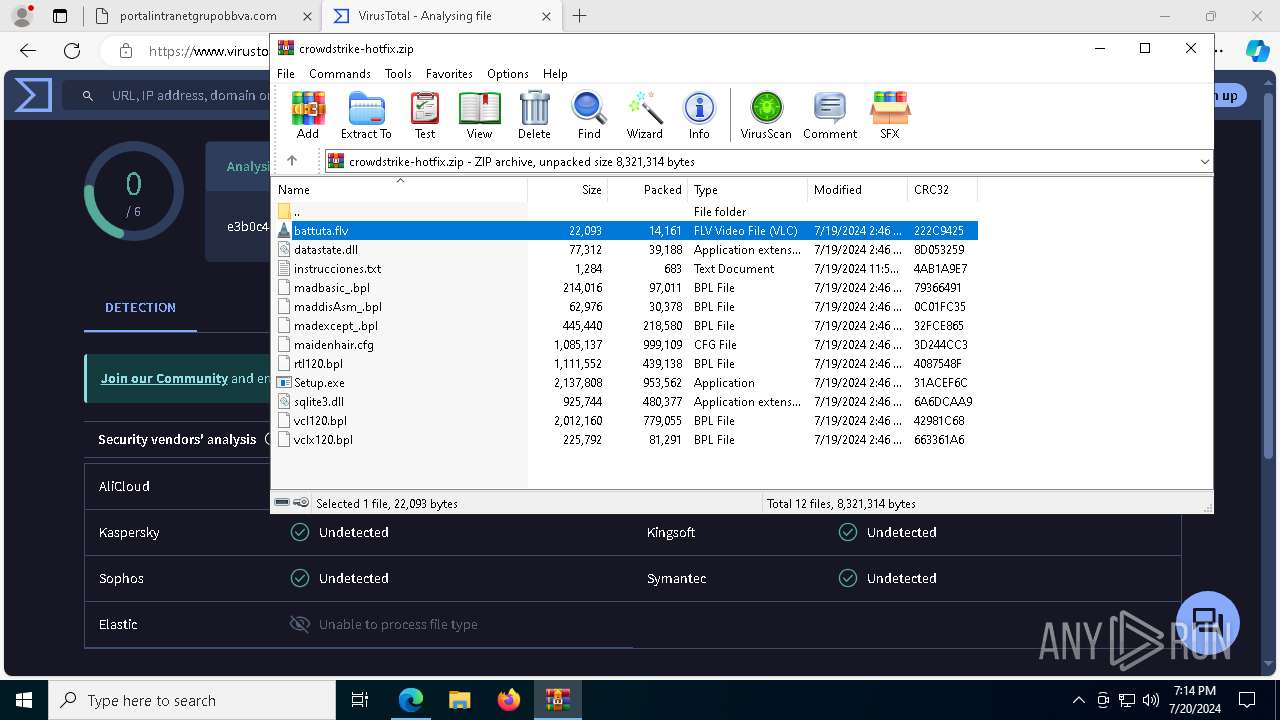Select sqlite3.dll file
The width and height of the screenshot is (1280, 720).
tap(625, 401)
